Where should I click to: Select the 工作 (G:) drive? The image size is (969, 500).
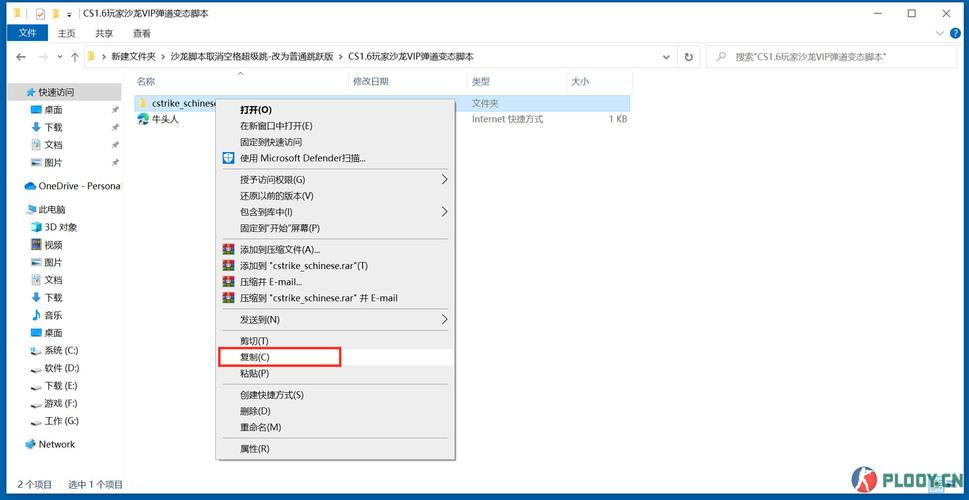[62, 421]
